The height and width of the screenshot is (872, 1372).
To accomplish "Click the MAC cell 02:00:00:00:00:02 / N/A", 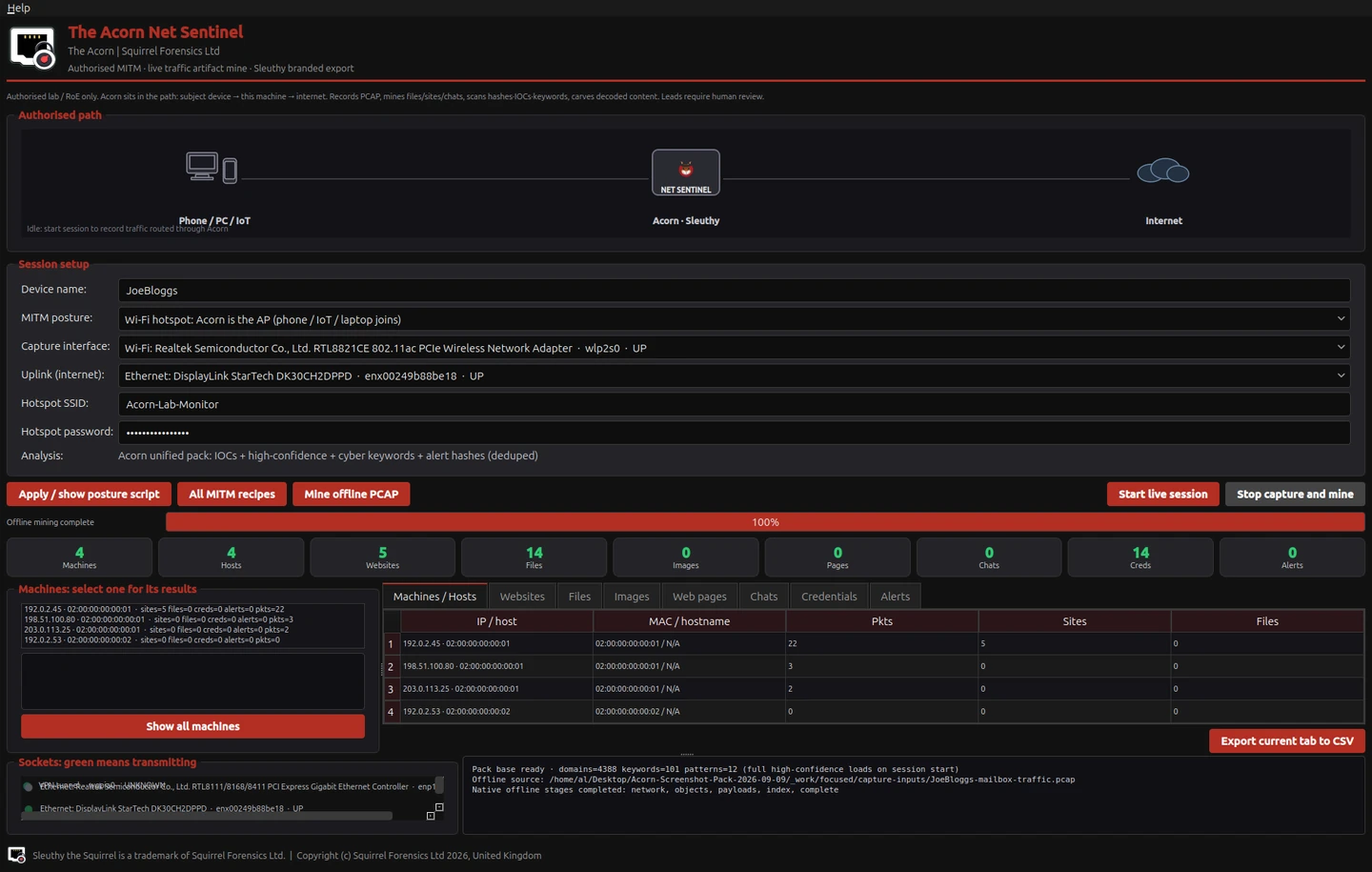I will [689, 711].
